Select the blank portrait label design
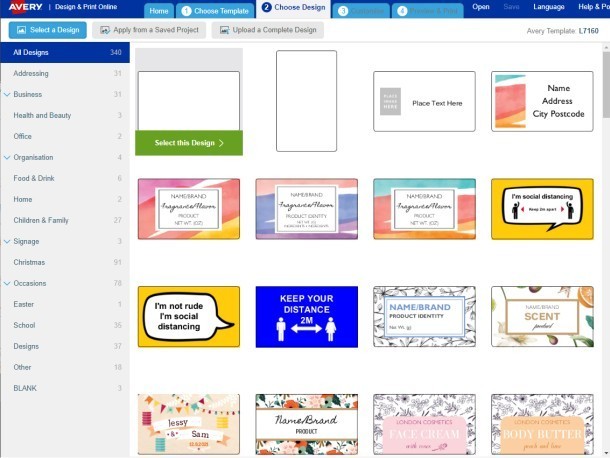Screen dimensions: 610x458 click(x=306, y=101)
